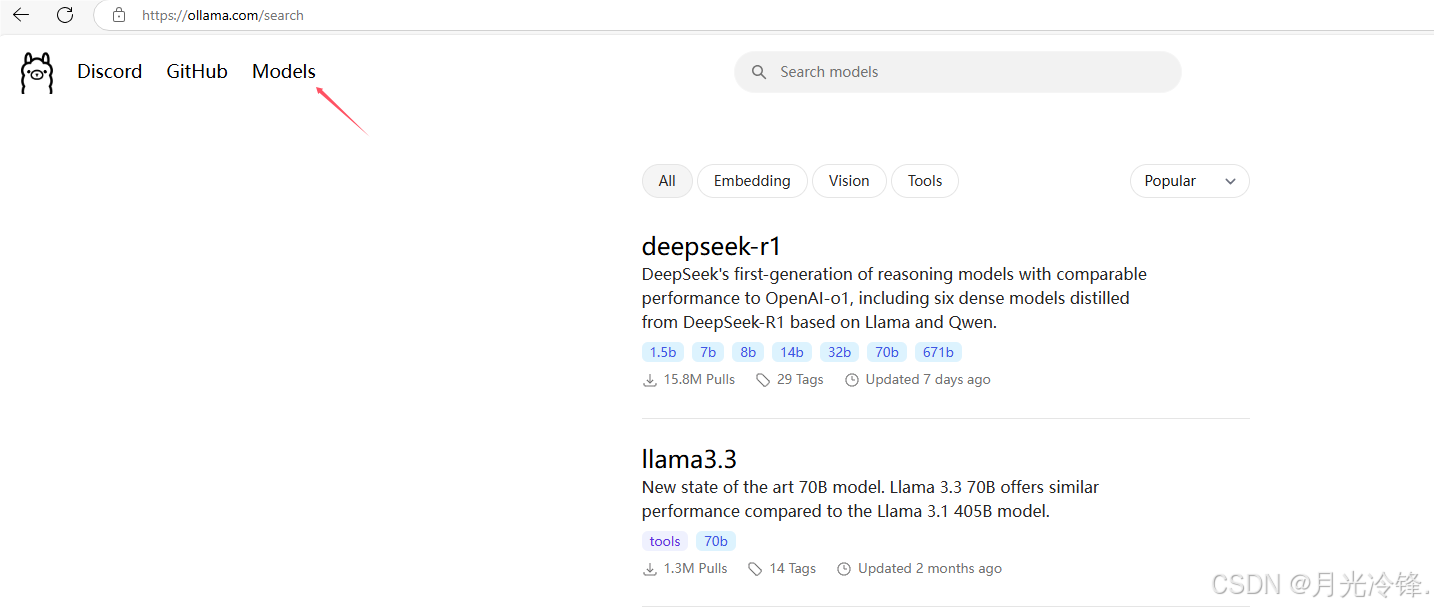The width and height of the screenshot is (1434, 610).
Task: Select the All filter
Action: [667, 181]
